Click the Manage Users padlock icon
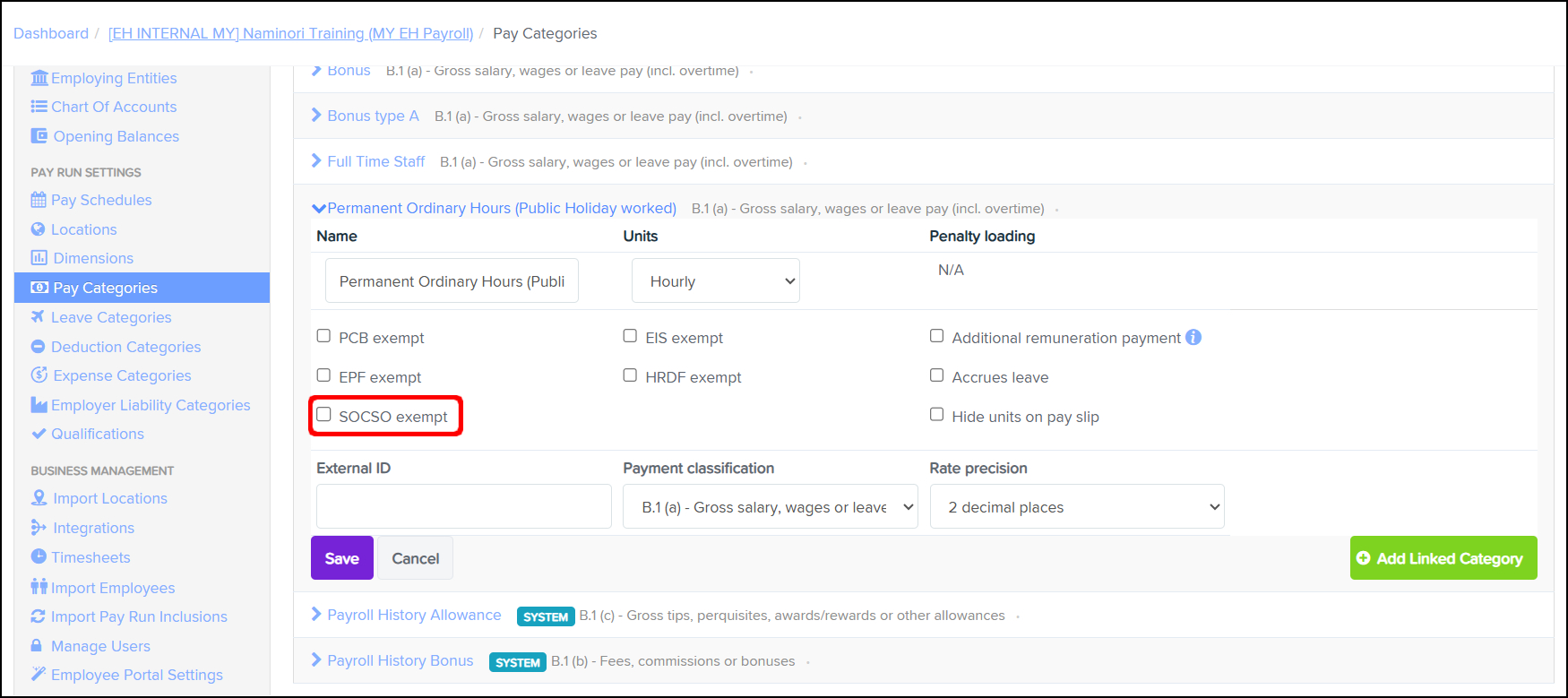The width and height of the screenshot is (1568, 698). 37,646
